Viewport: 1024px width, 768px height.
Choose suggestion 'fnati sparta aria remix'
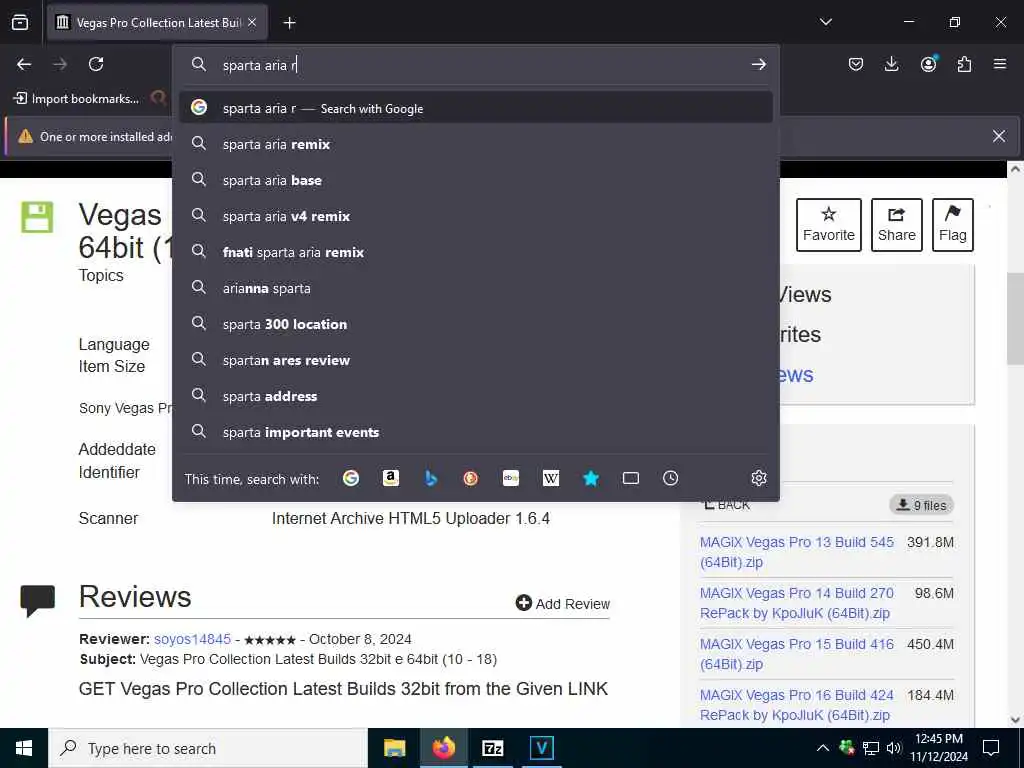(x=475, y=252)
